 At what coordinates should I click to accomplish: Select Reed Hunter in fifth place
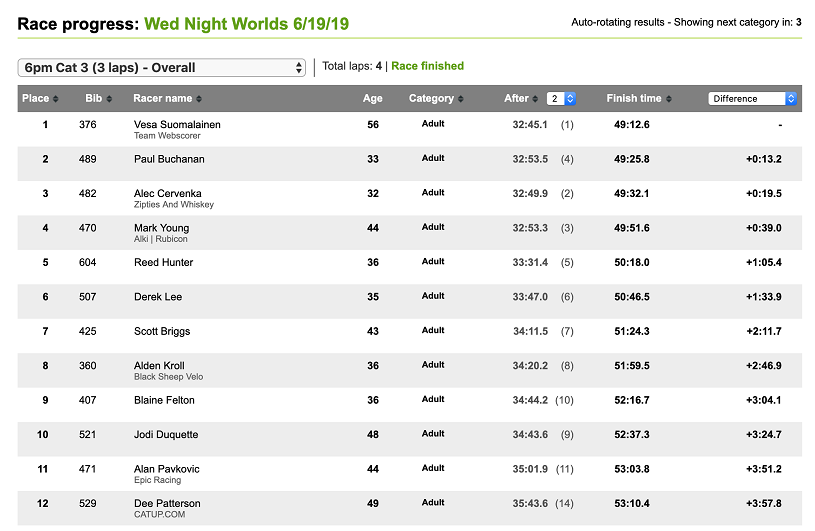163,262
